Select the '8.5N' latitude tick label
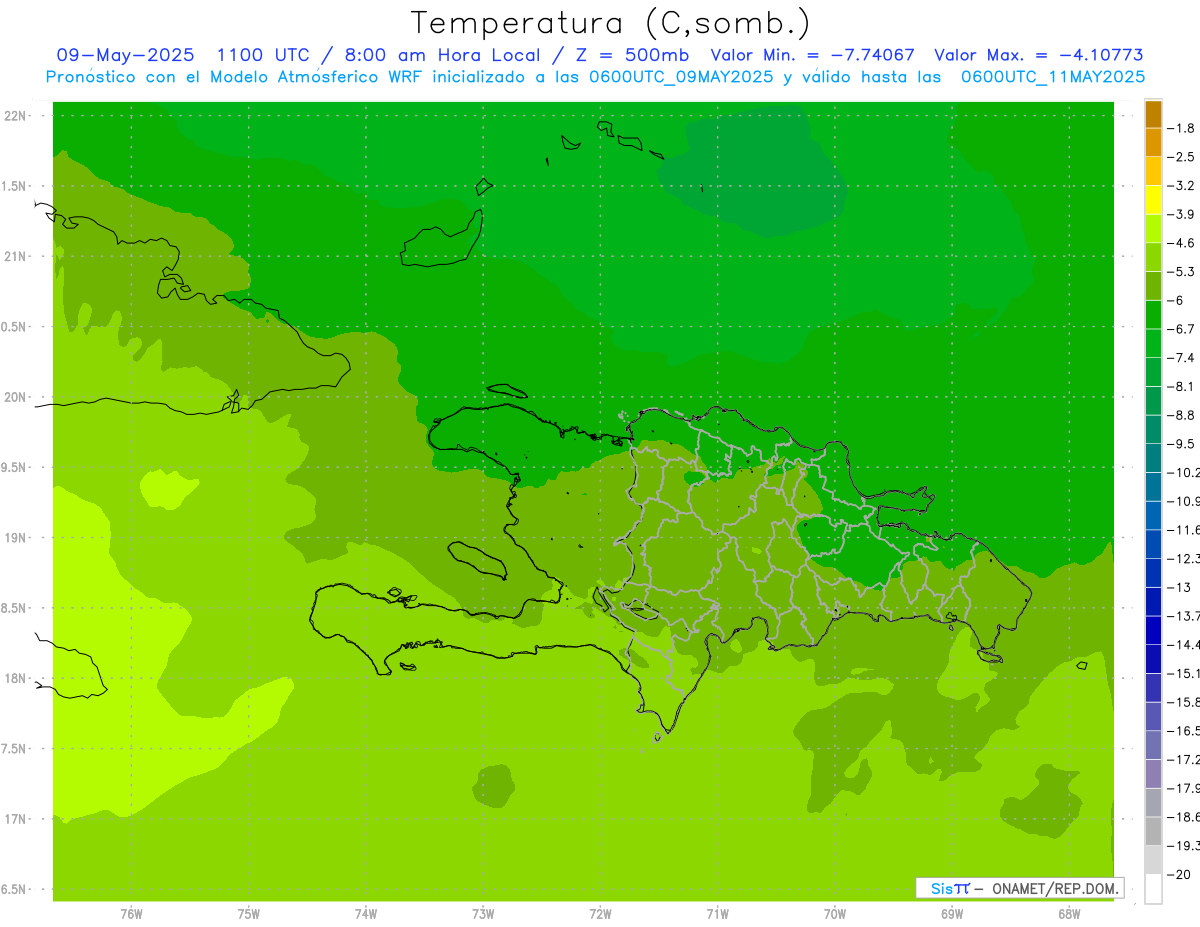The width and height of the screenshot is (1200, 927). [x=14, y=608]
